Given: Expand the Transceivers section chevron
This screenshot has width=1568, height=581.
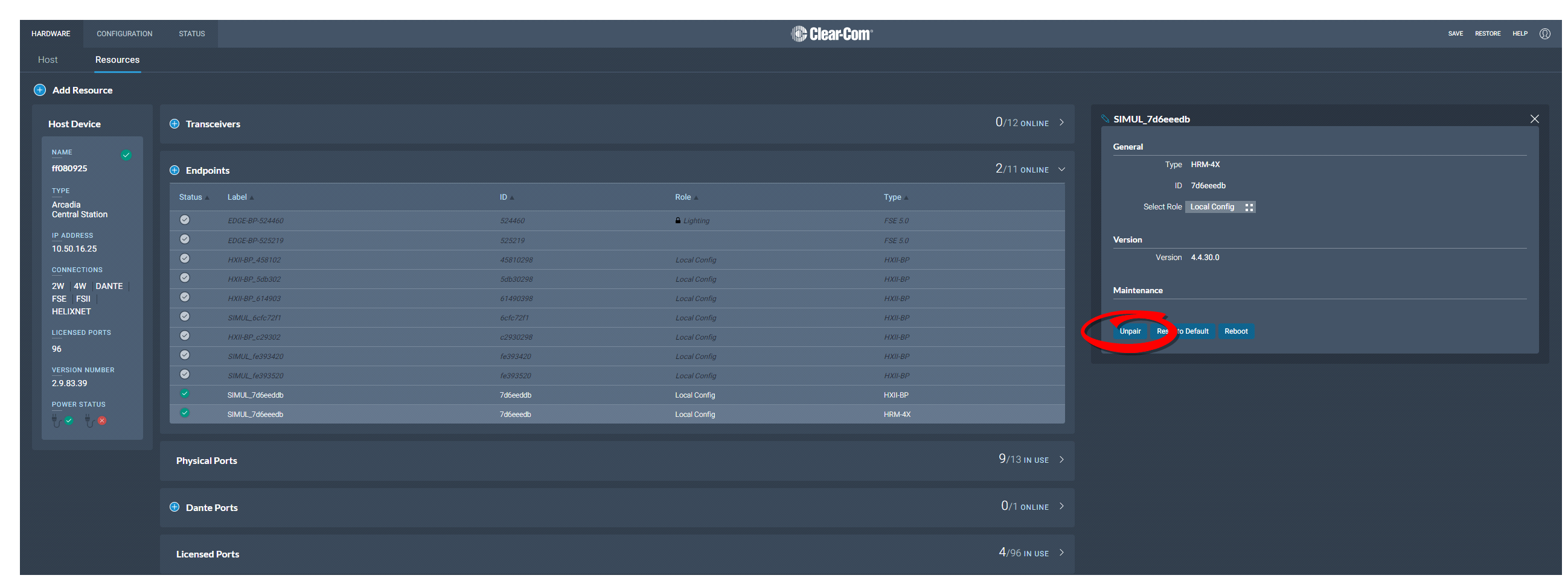Looking at the screenshot, I should (1061, 123).
